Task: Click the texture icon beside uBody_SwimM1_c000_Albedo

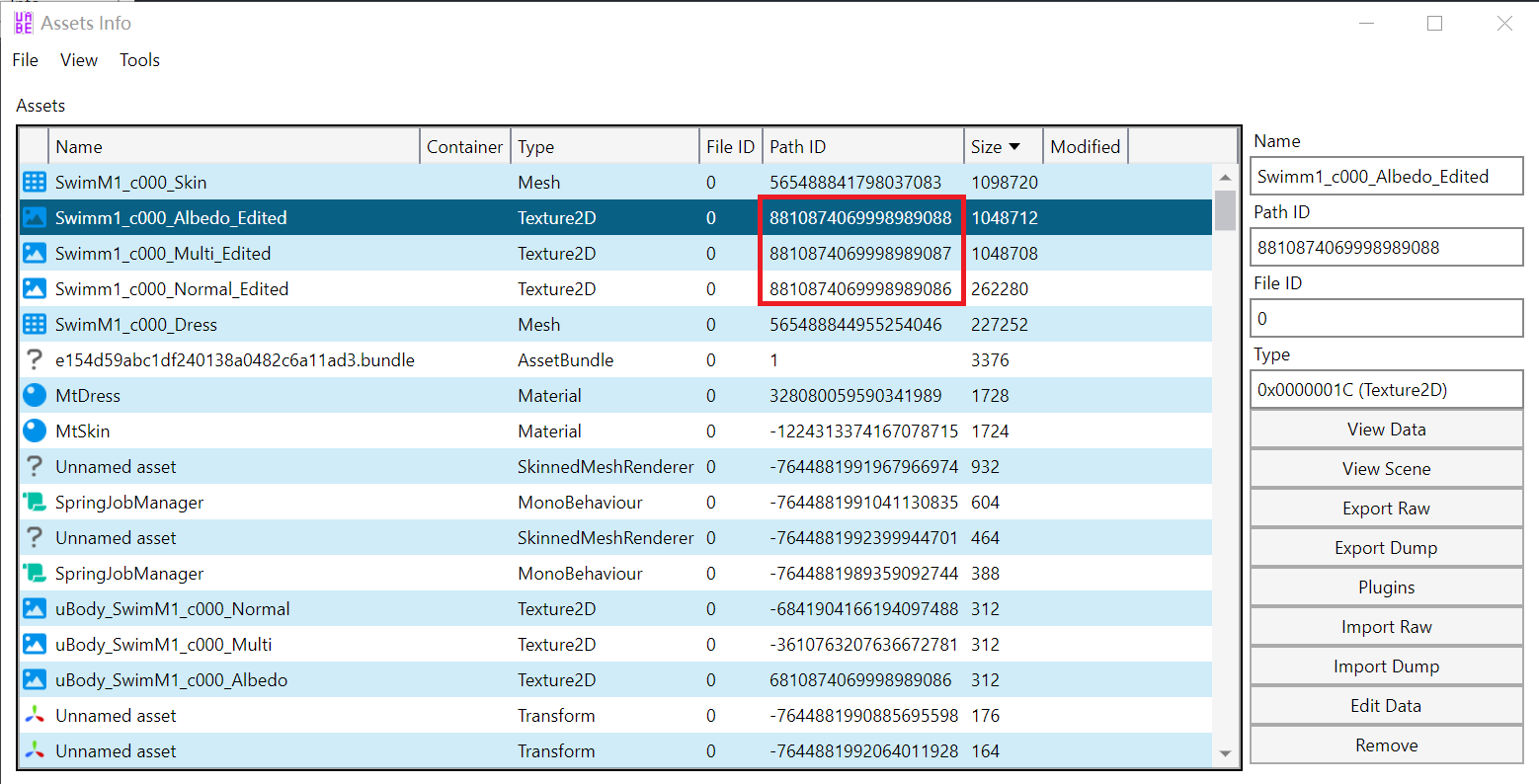Action: pos(35,679)
